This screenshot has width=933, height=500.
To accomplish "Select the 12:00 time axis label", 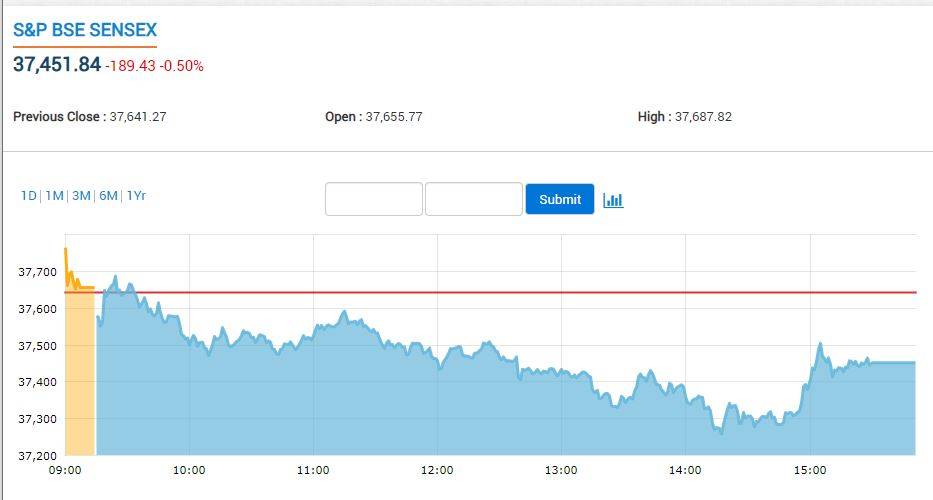I will [437, 470].
